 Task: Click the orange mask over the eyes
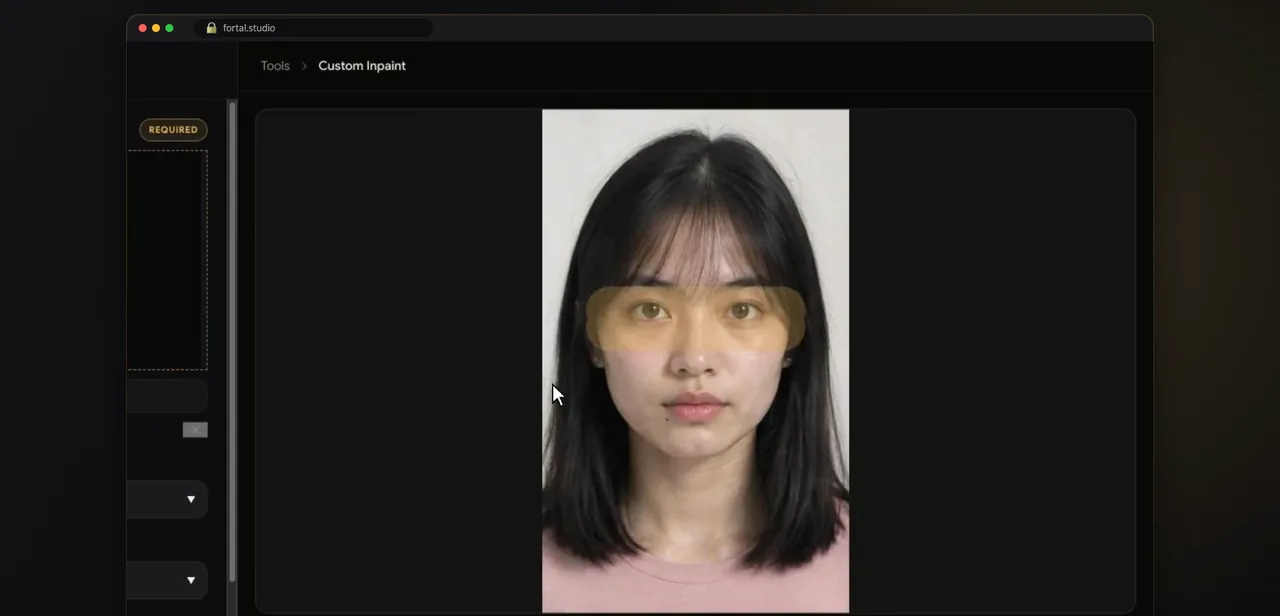(x=695, y=318)
